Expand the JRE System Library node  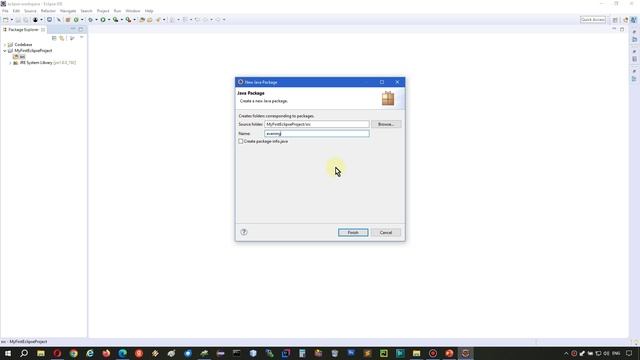10,63
